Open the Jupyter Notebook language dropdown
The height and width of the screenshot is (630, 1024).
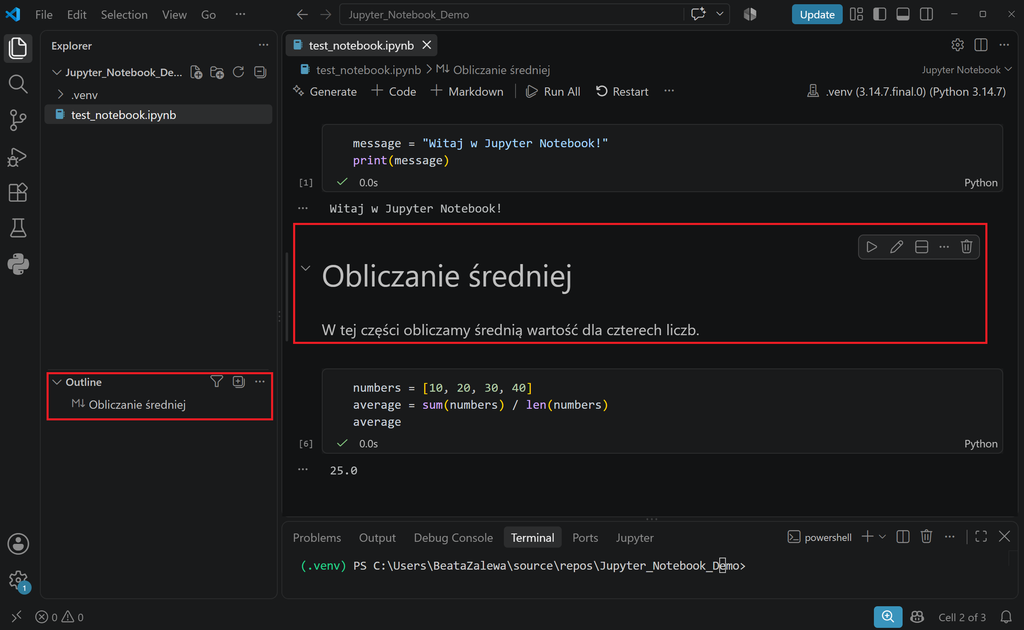click(x=967, y=69)
